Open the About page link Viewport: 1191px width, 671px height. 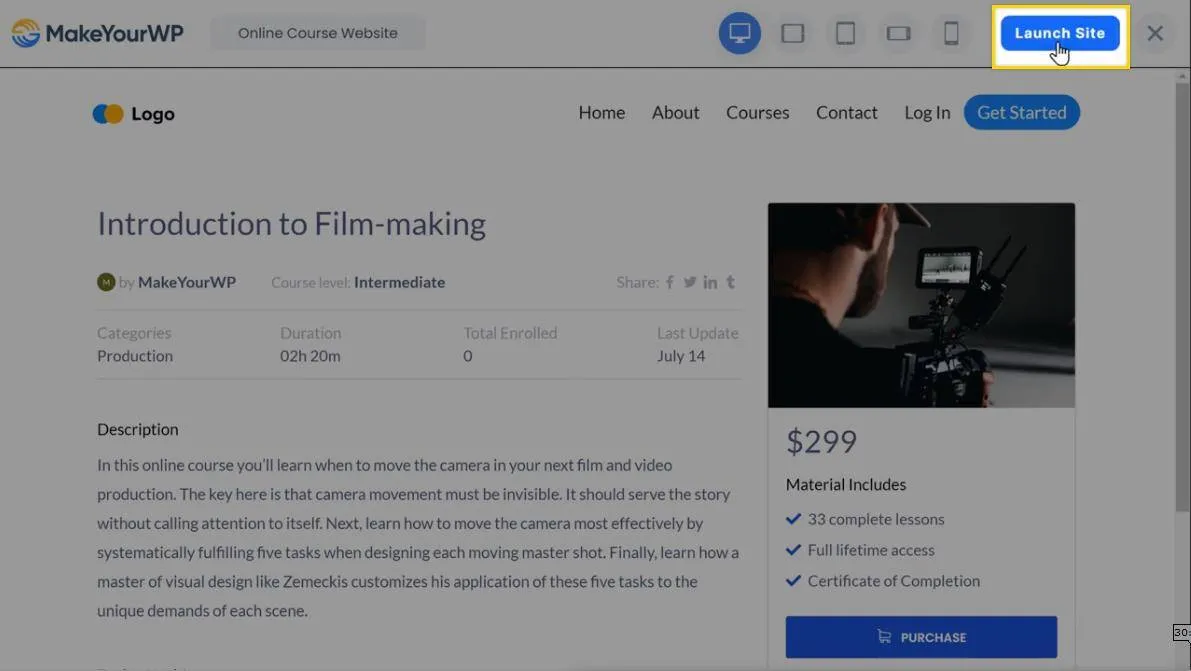click(675, 113)
